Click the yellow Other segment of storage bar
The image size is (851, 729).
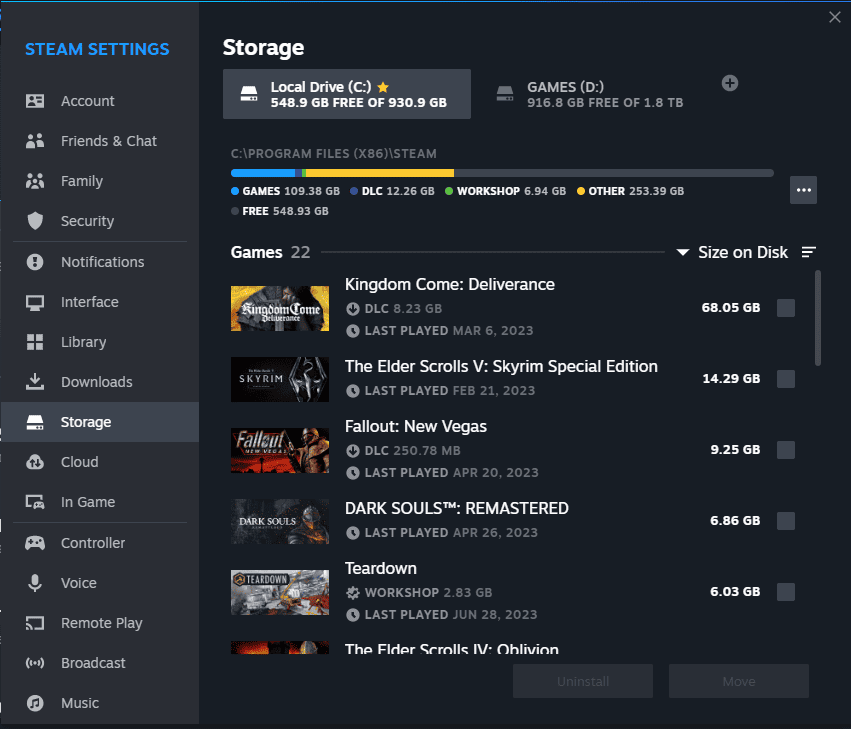tap(380, 173)
